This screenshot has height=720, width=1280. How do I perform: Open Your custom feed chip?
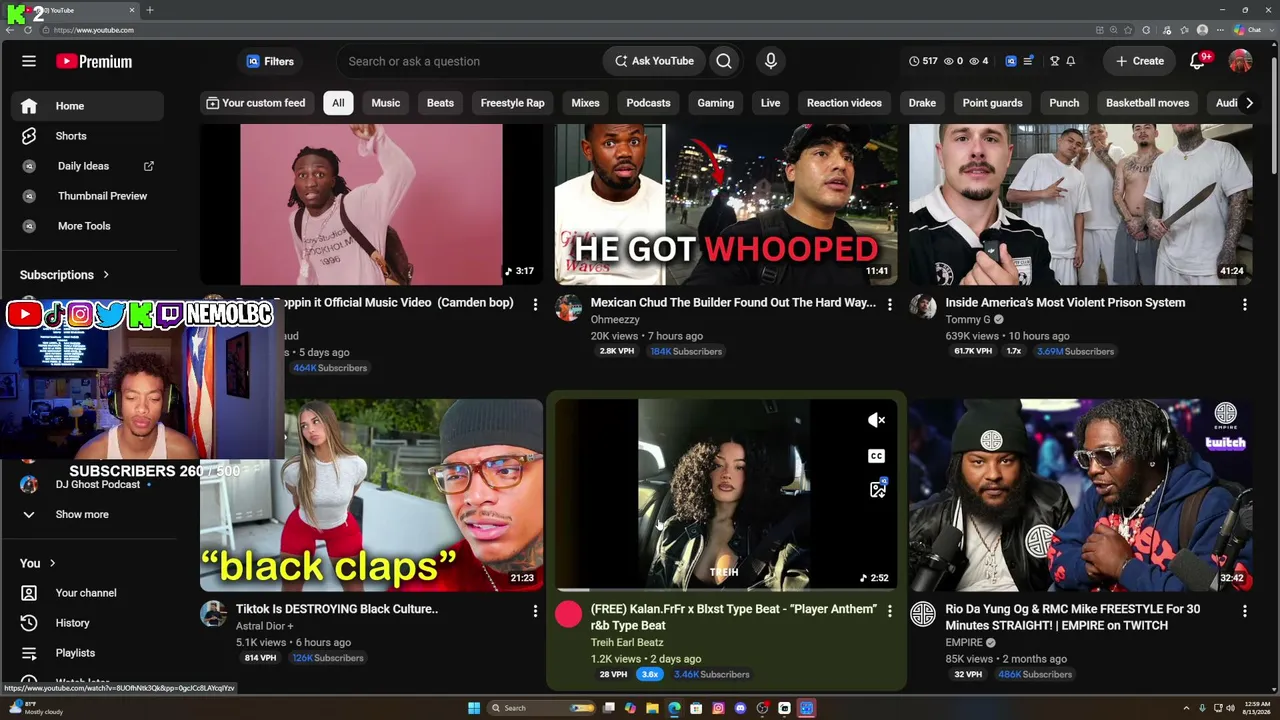[256, 103]
